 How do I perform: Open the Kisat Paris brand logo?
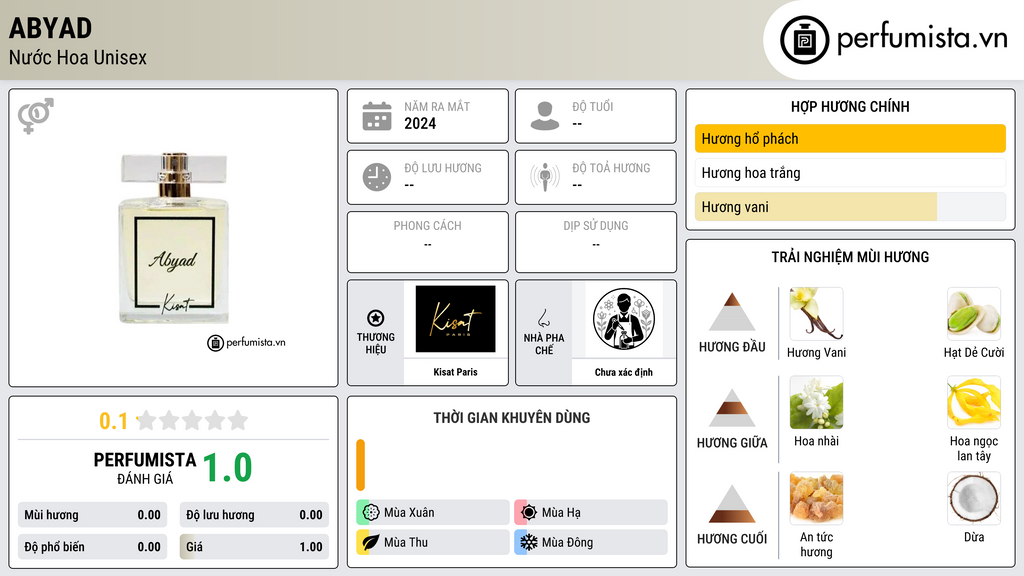[x=455, y=319]
